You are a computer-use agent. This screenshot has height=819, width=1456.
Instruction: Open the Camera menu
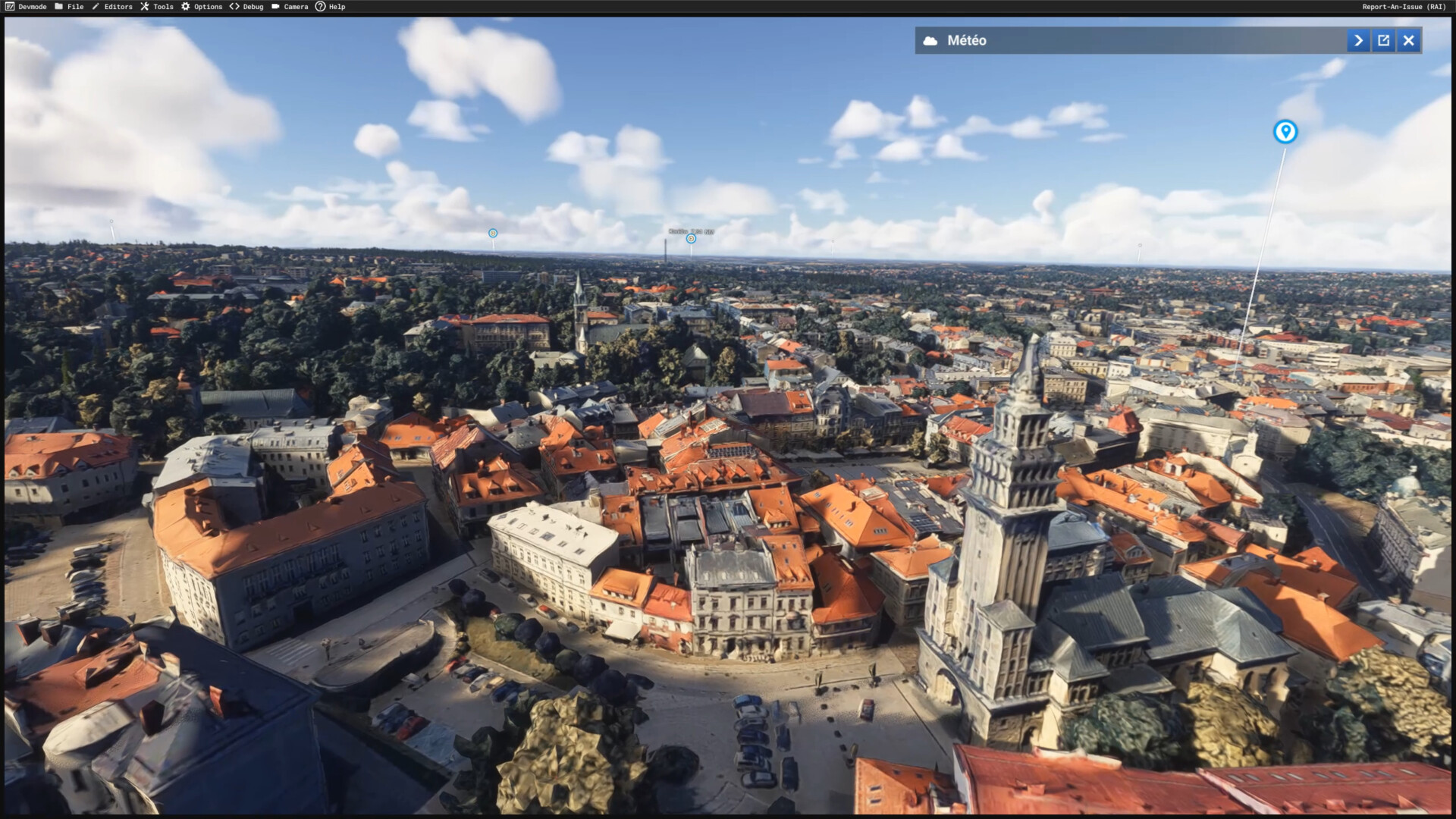coord(296,7)
